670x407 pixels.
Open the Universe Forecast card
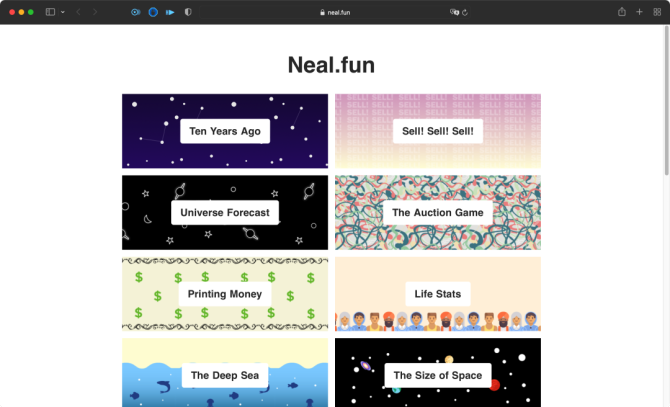(225, 212)
